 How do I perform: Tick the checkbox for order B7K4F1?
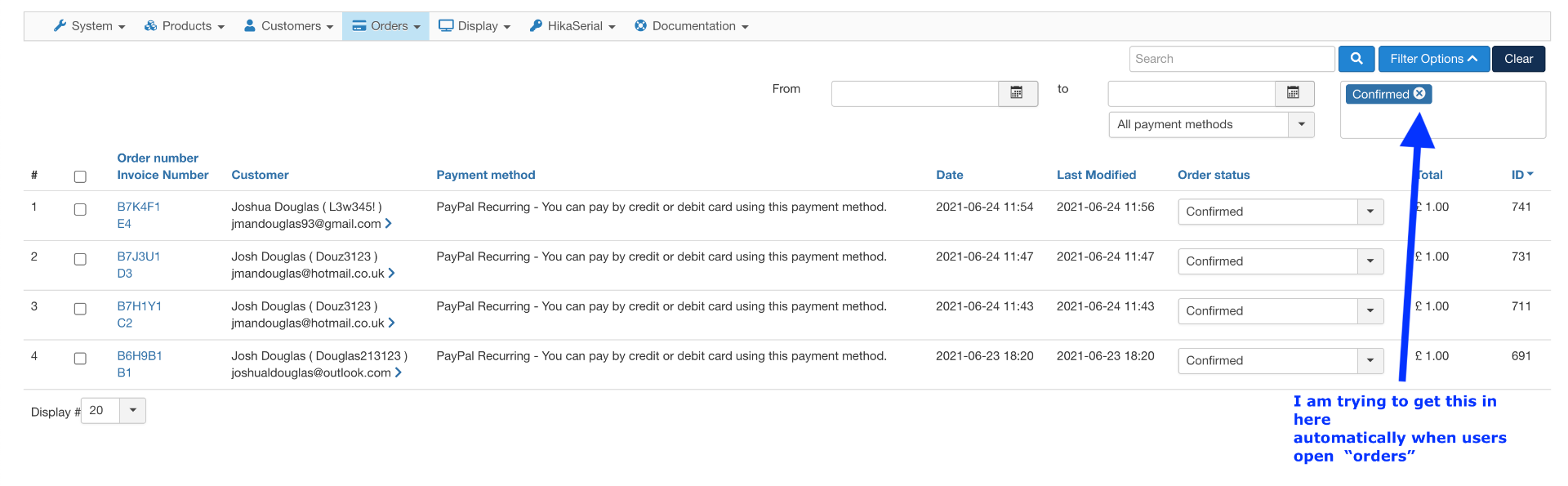80,210
